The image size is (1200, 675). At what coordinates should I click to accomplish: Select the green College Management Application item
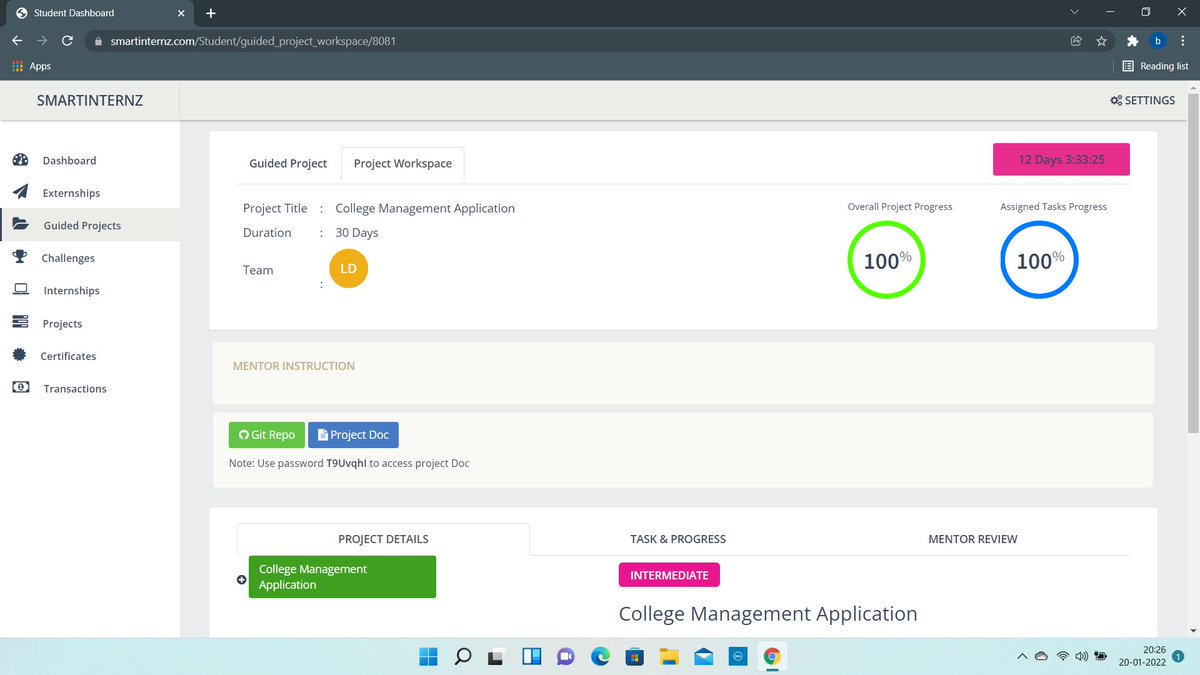click(342, 577)
